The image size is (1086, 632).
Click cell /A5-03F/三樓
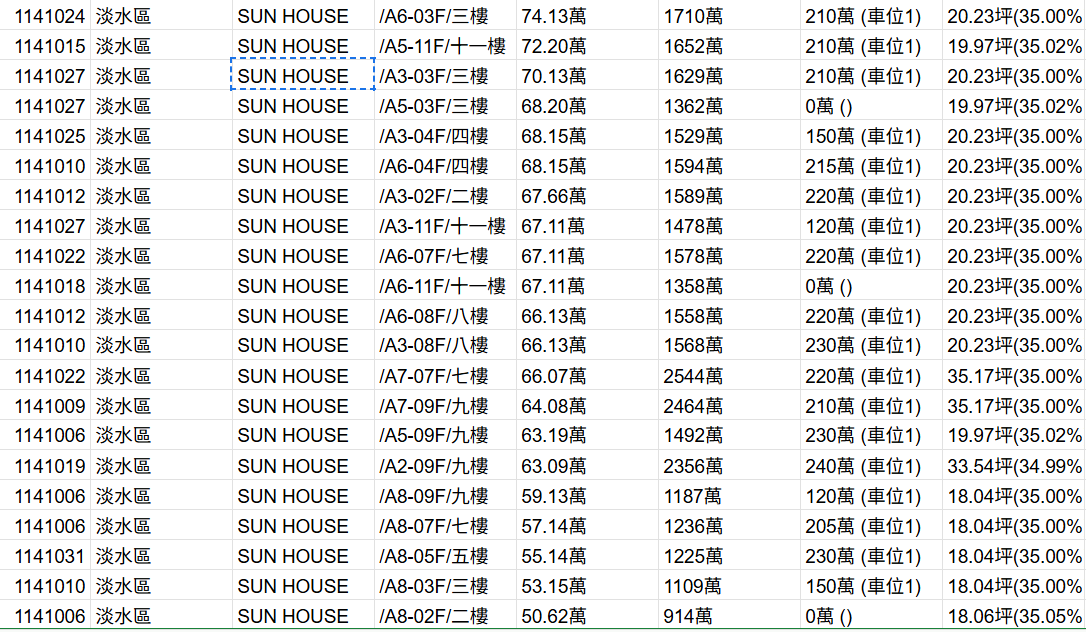(445, 105)
